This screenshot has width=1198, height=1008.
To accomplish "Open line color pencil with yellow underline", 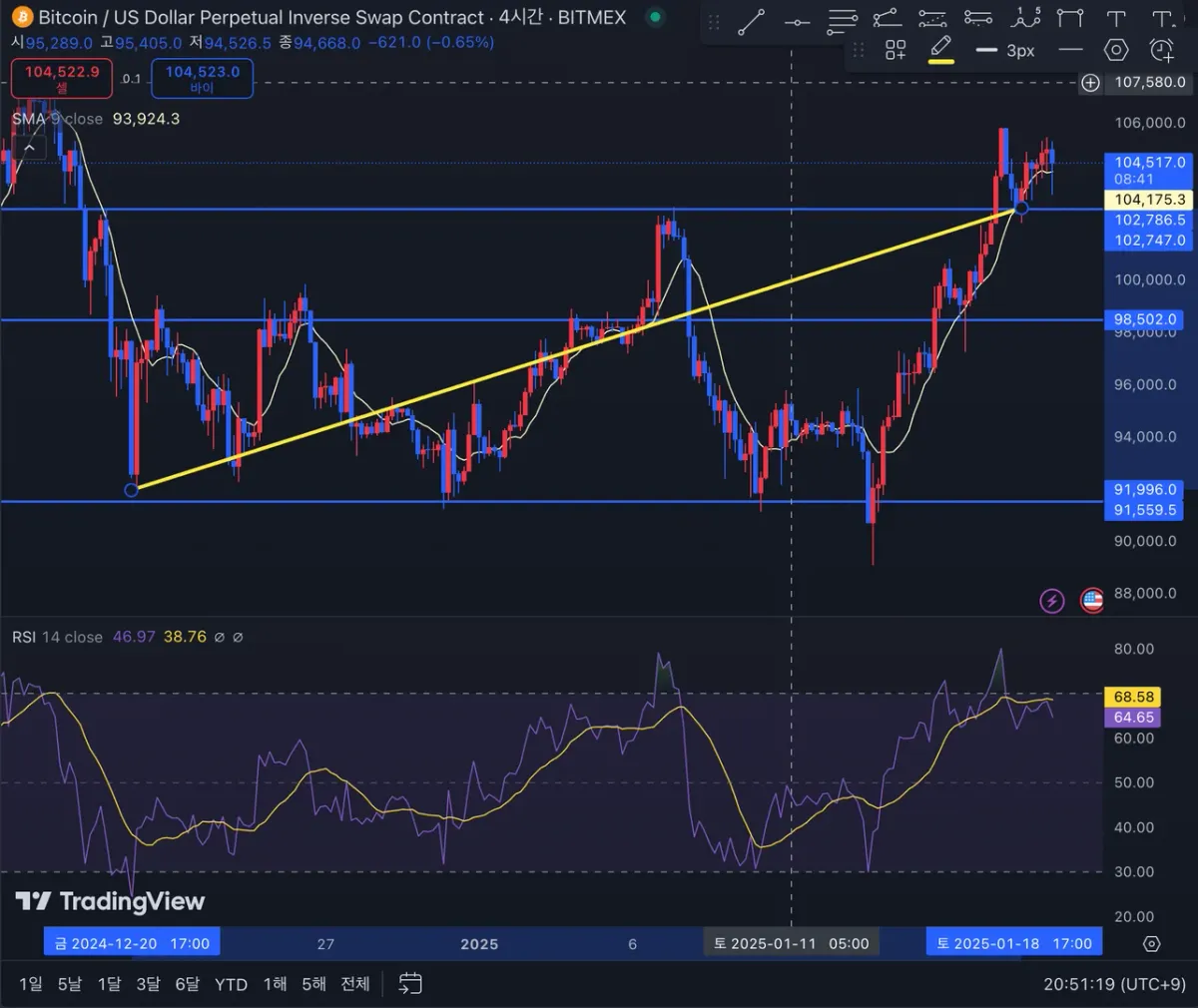I will [x=941, y=50].
